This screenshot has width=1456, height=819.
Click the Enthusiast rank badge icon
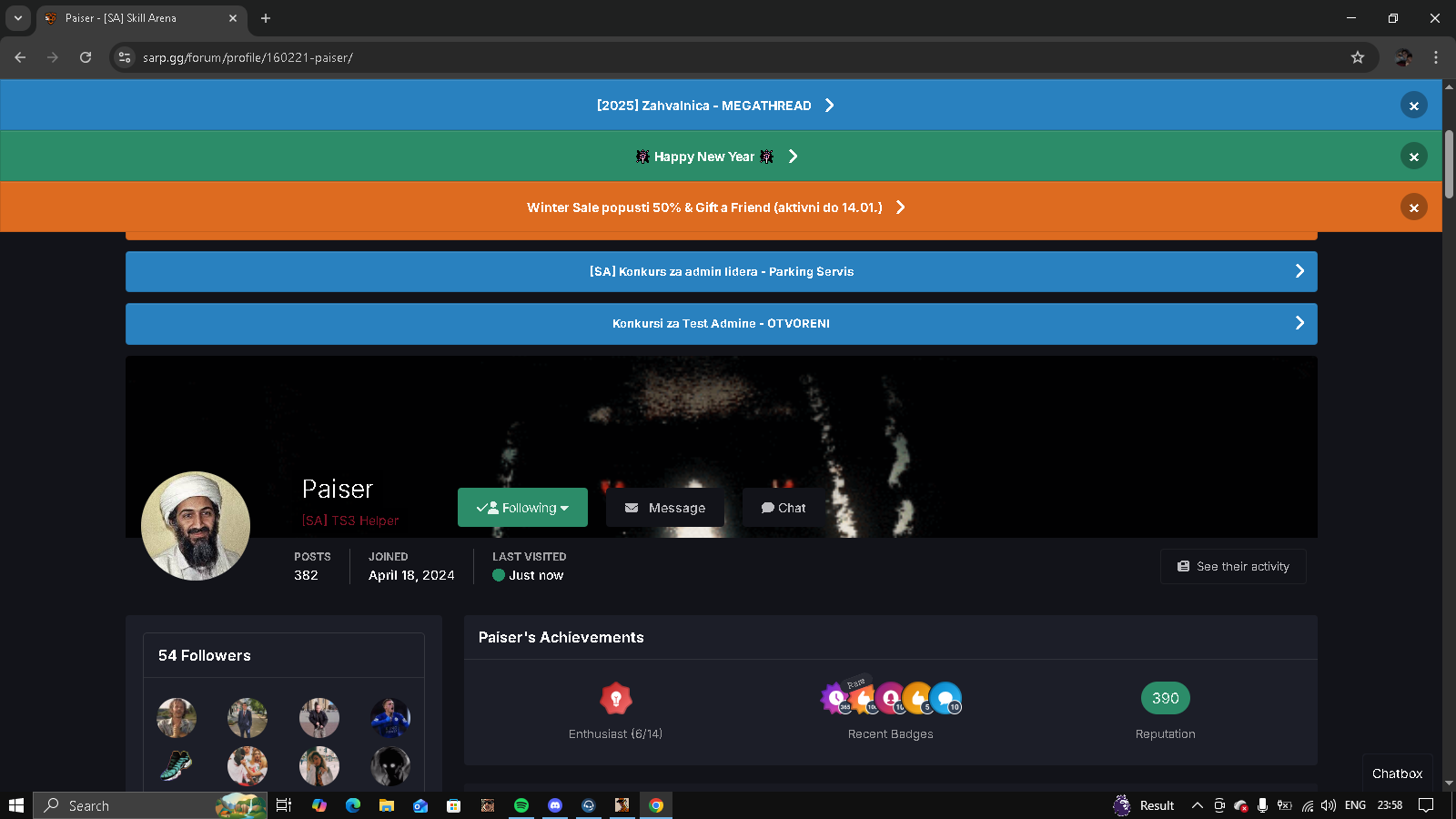[616, 699]
